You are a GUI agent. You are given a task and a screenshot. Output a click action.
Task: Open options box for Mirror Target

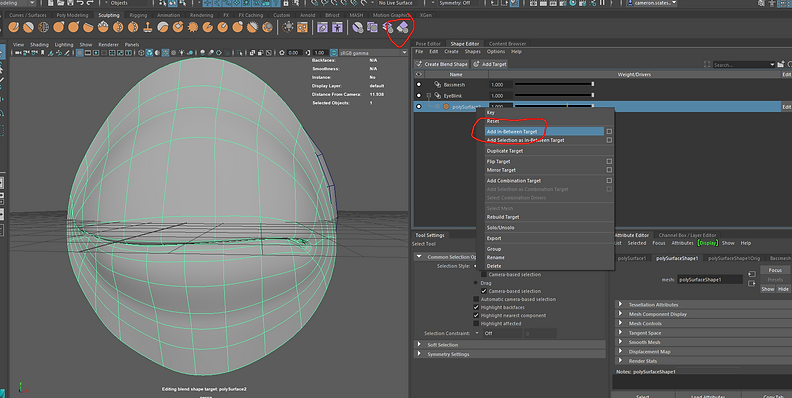(x=609, y=170)
